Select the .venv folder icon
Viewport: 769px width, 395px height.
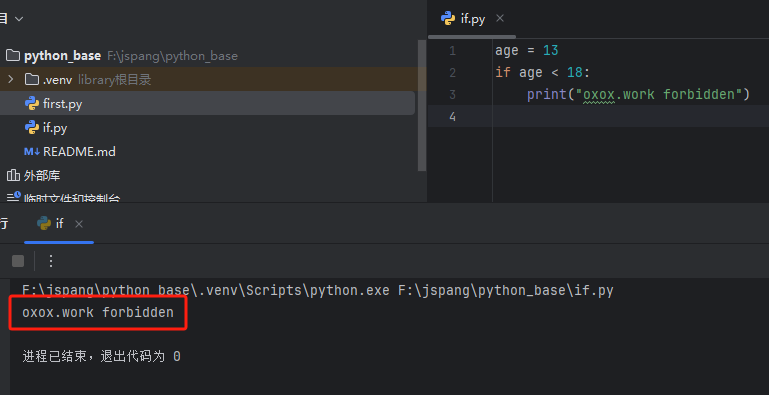(x=32, y=79)
